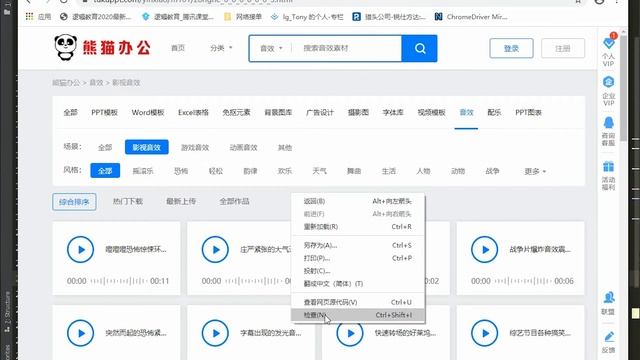Open the 应用 apps grid bookmark
The width and height of the screenshot is (640, 360).
coord(38,17)
